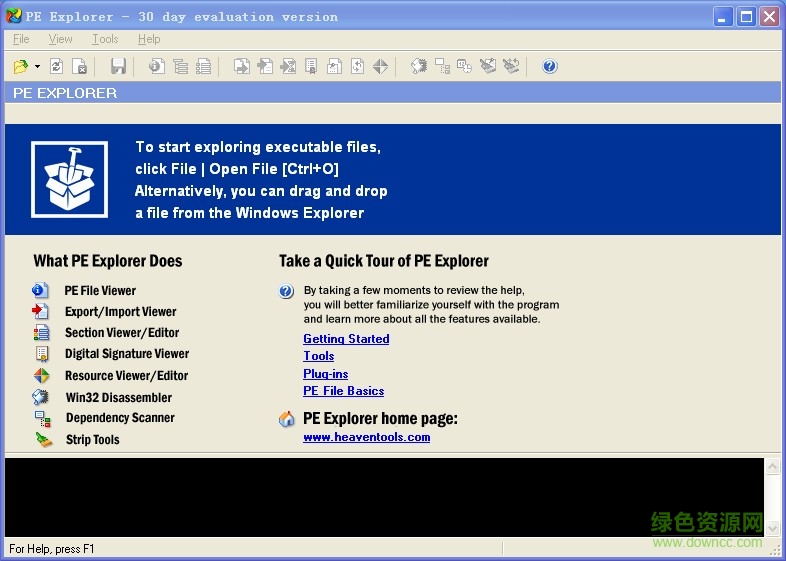The image size is (786, 561).
Task: Open the Plug-ins help link
Action: click(325, 374)
